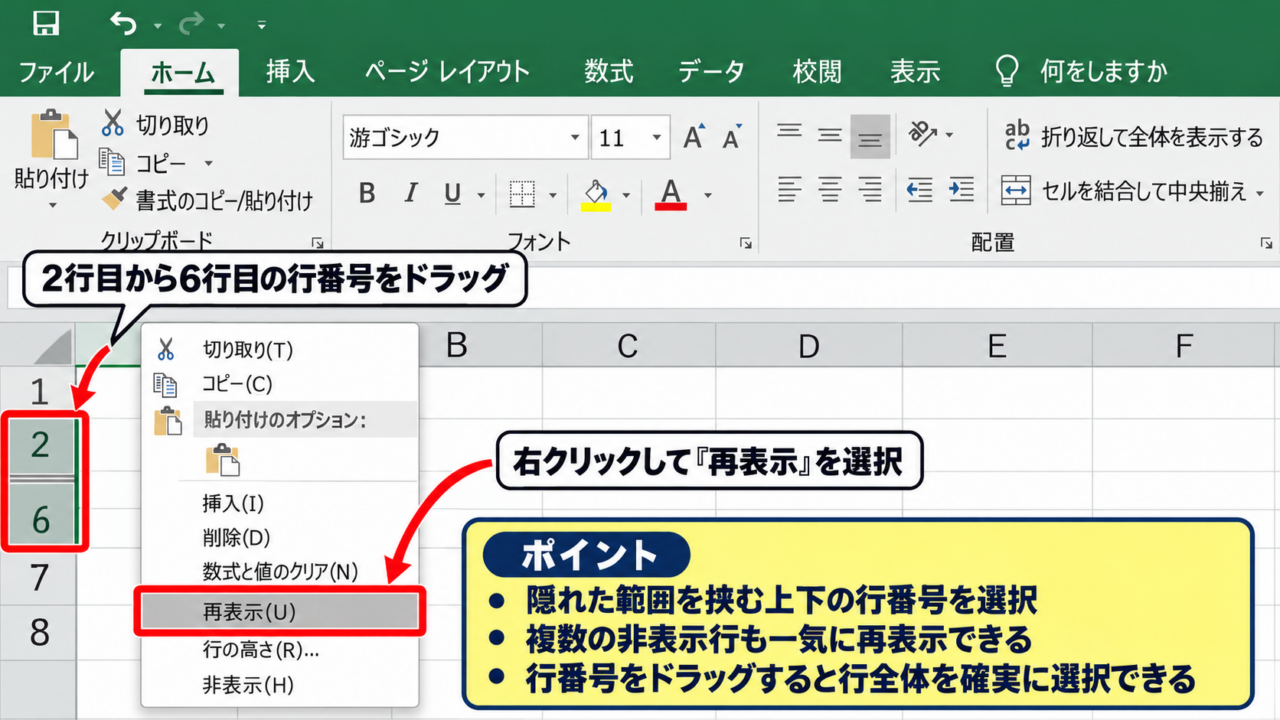Open the Redo history dropdown arrow
Image resolution: width=1280 pixels, height=720 pixels.
[221, 24]
